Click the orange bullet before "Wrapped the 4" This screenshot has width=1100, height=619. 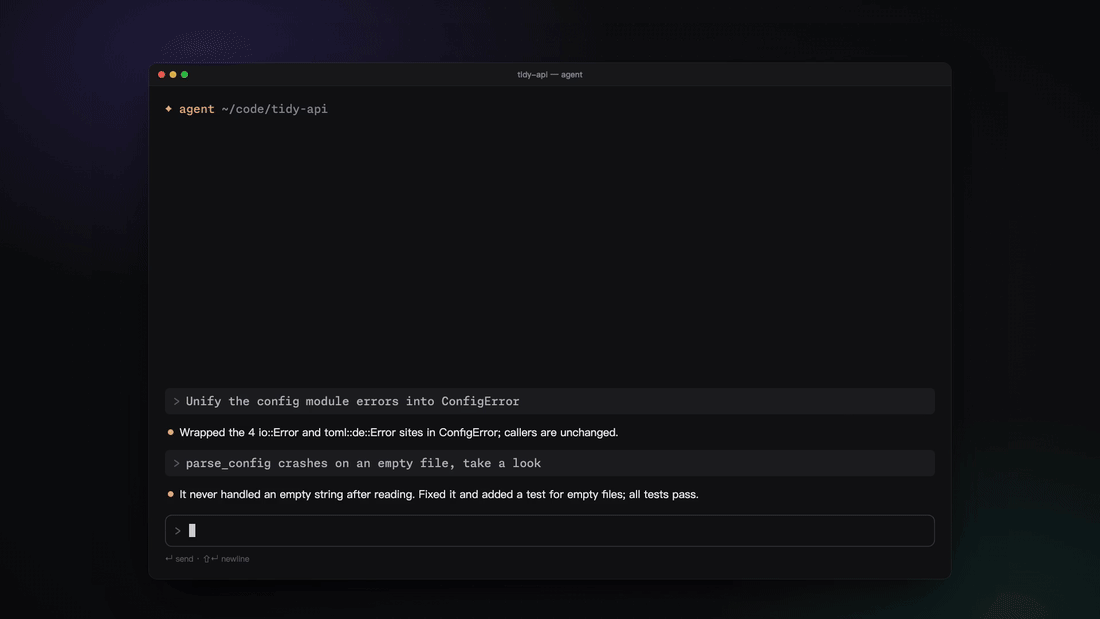click(170, 432)
